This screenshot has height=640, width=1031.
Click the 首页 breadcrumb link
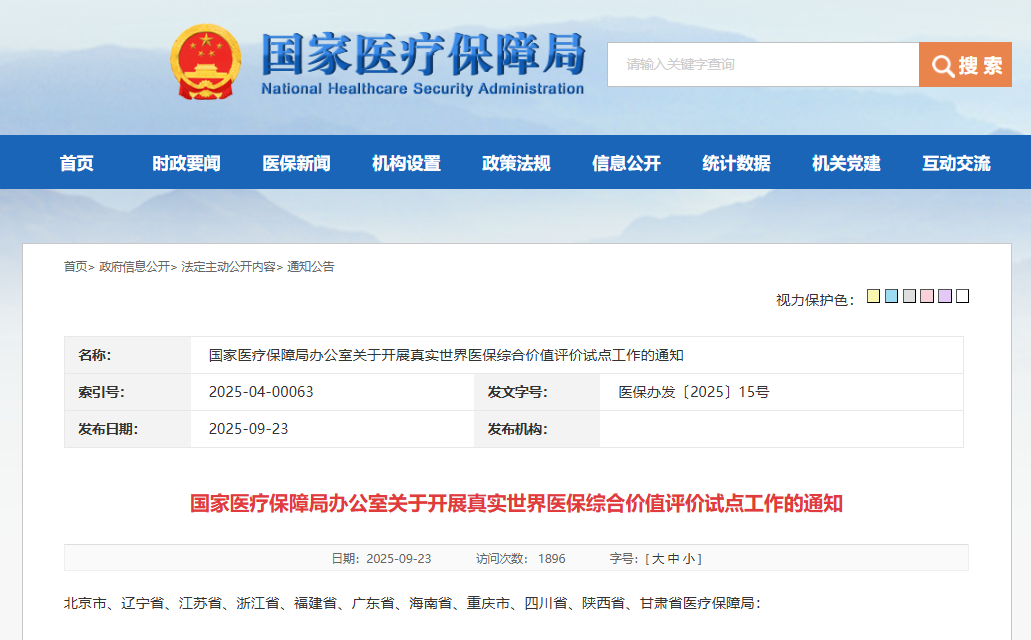[75, 267]
